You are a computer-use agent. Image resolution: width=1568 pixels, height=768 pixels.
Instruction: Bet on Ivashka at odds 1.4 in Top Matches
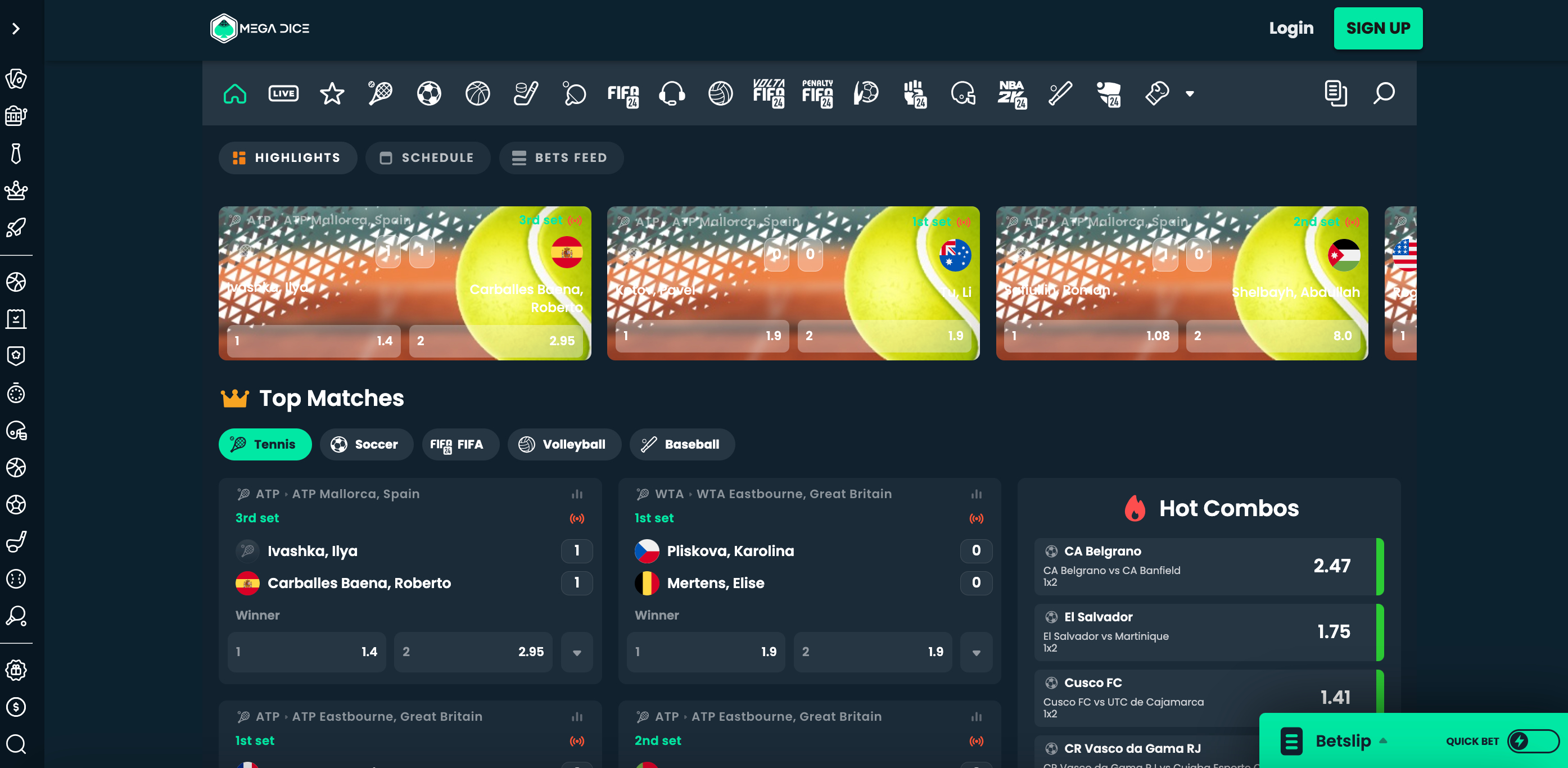click(x=307, y=652)
